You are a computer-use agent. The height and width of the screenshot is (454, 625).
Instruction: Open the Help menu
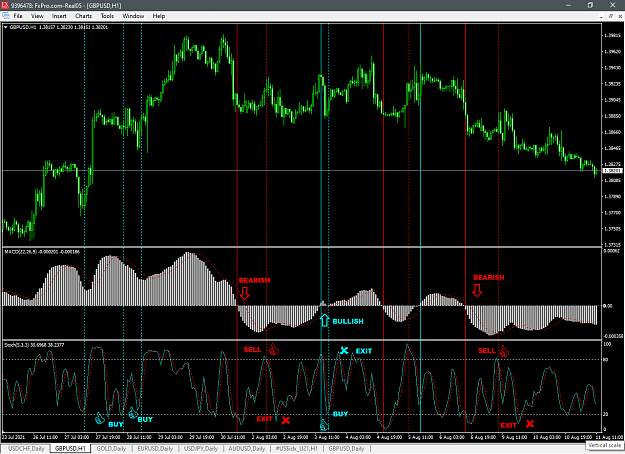point(159,16)
